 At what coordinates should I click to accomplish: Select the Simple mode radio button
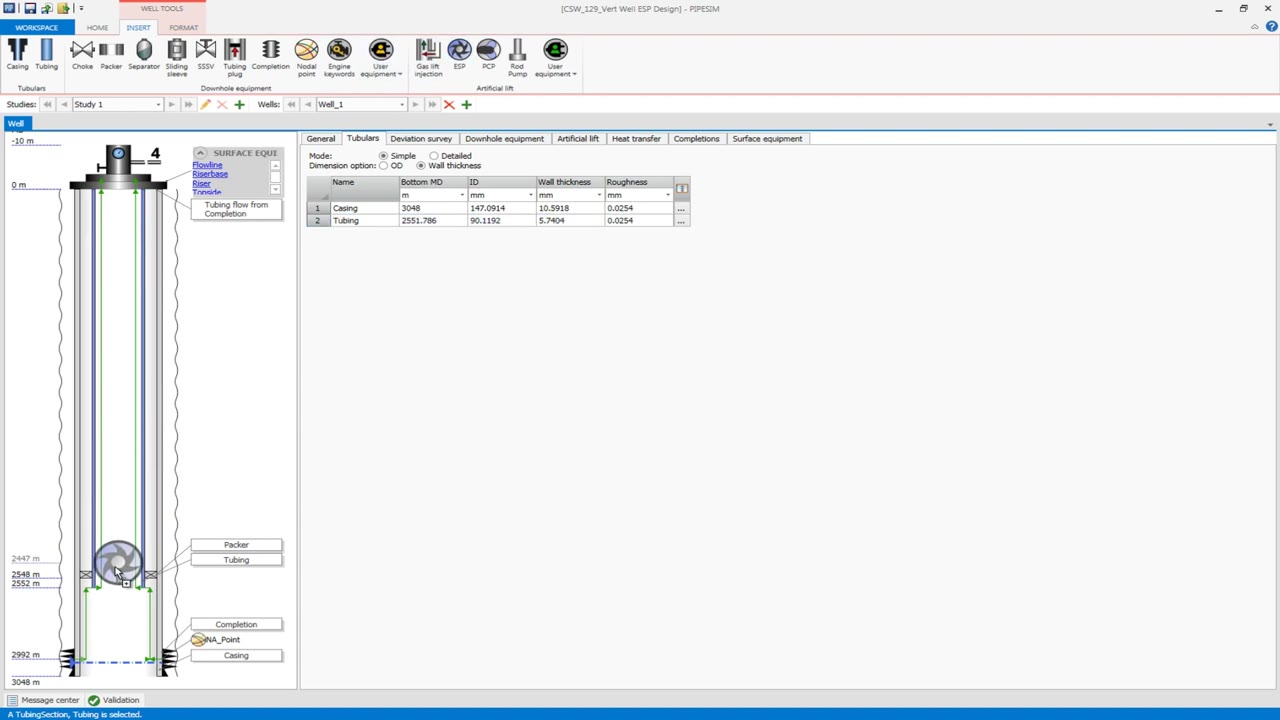point(384,156)
